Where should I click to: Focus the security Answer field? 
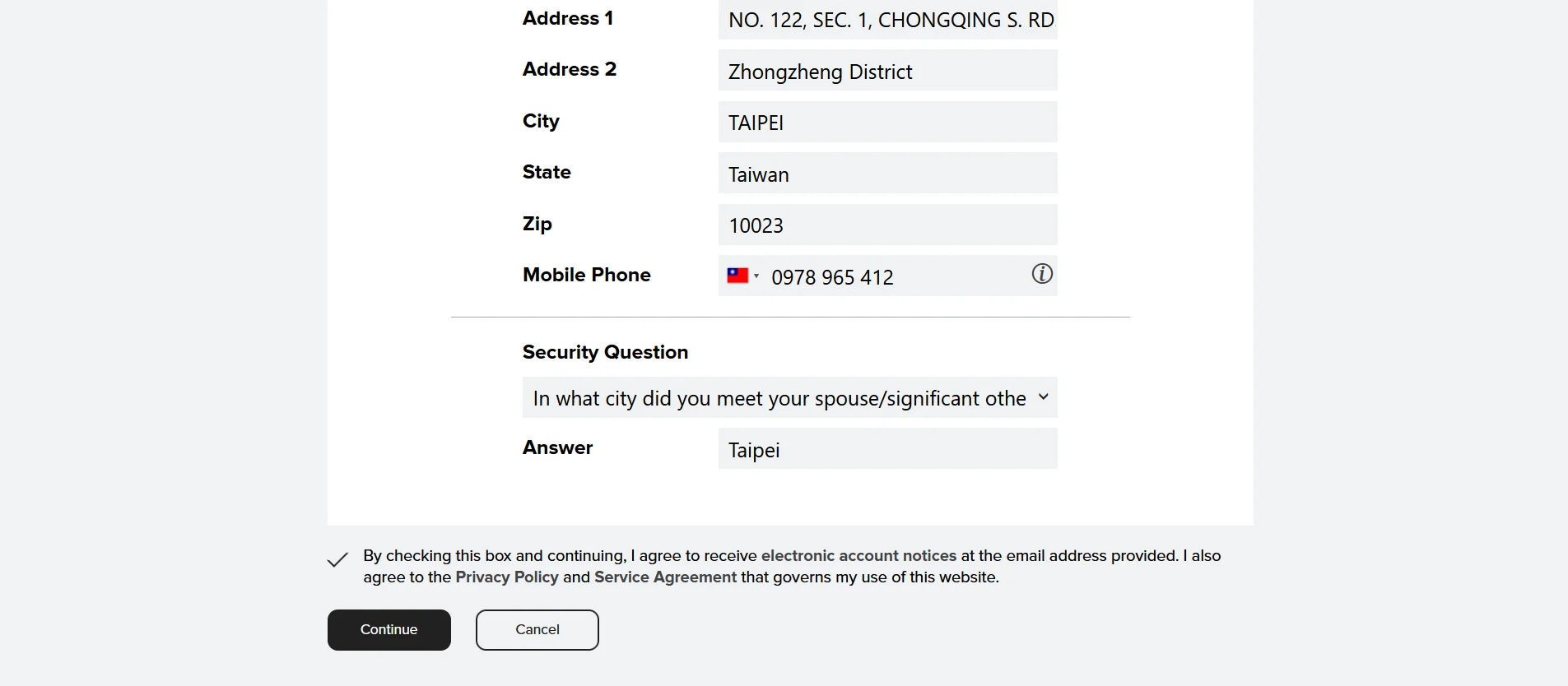point(887,450)
